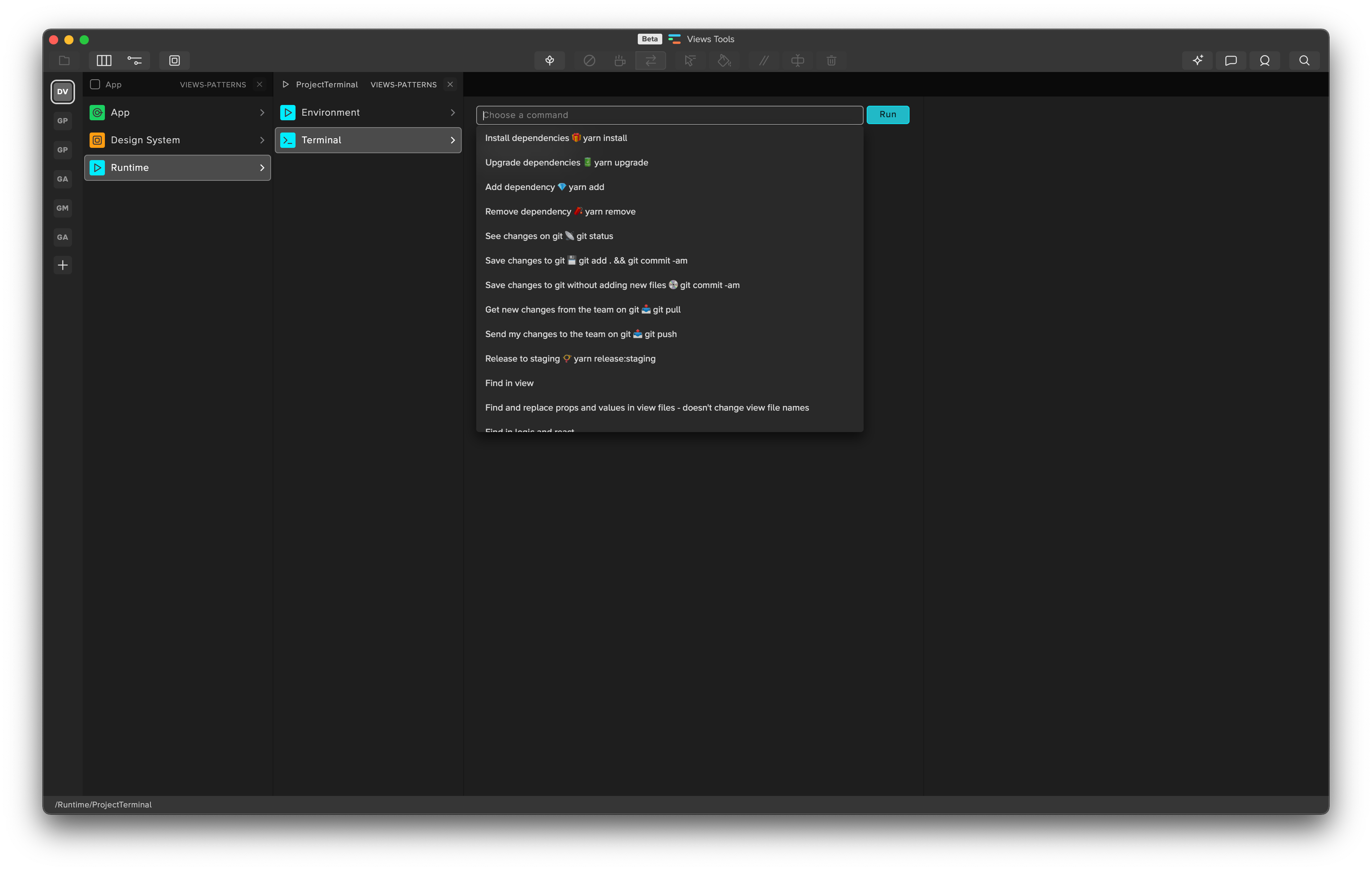Click the paint bucket fill icon
Screen dimensions: 1372x871
point(724,61)
